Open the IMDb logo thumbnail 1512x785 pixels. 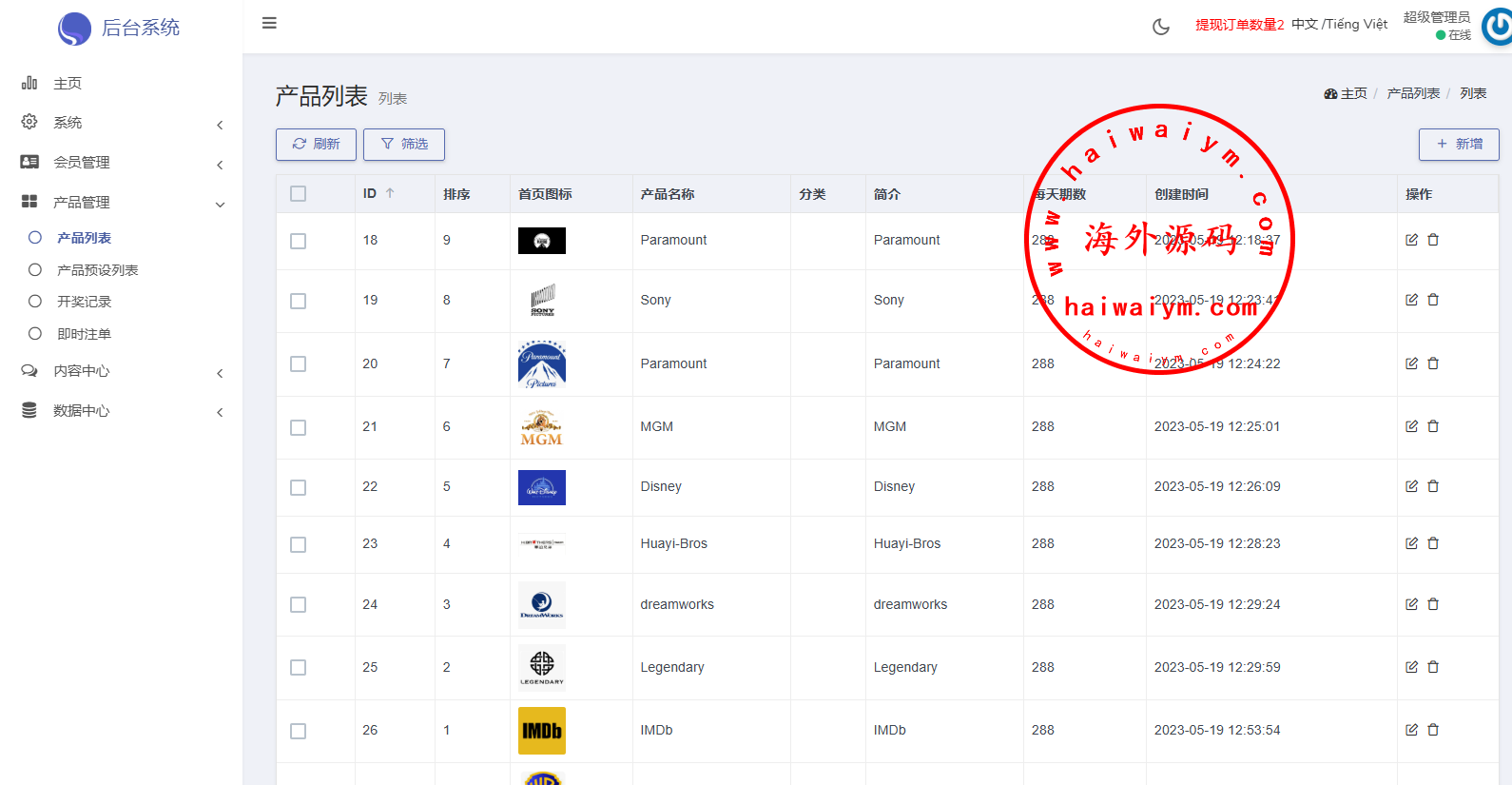click(542, 731)
